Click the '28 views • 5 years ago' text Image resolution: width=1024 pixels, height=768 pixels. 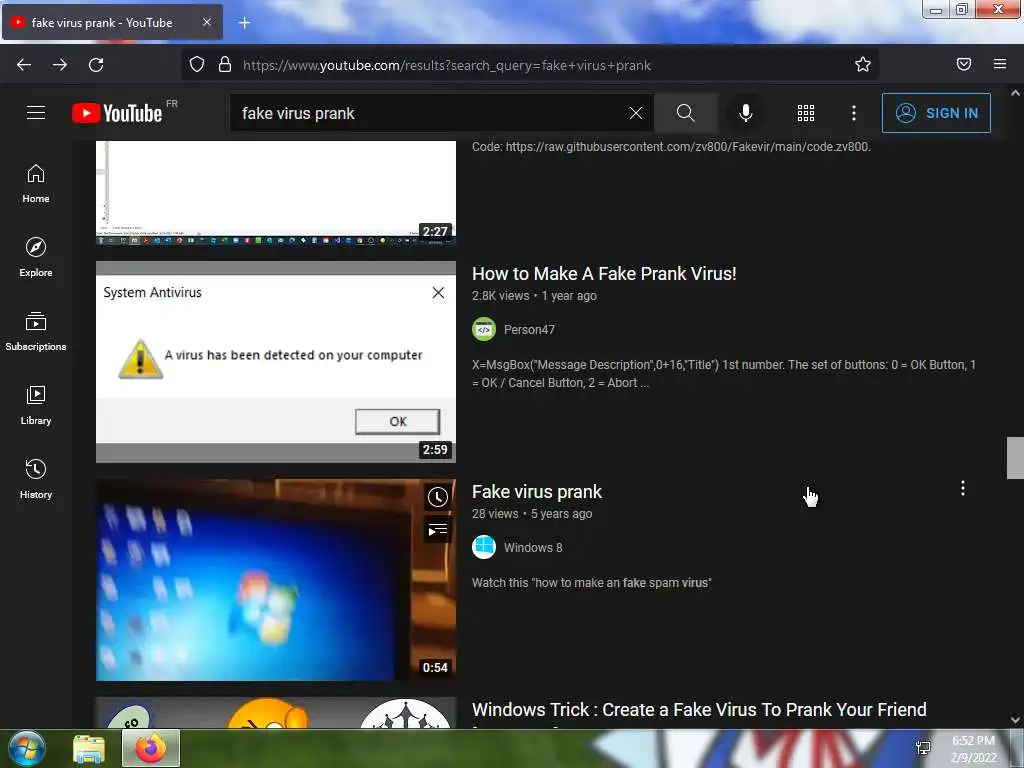click(532, 514)
